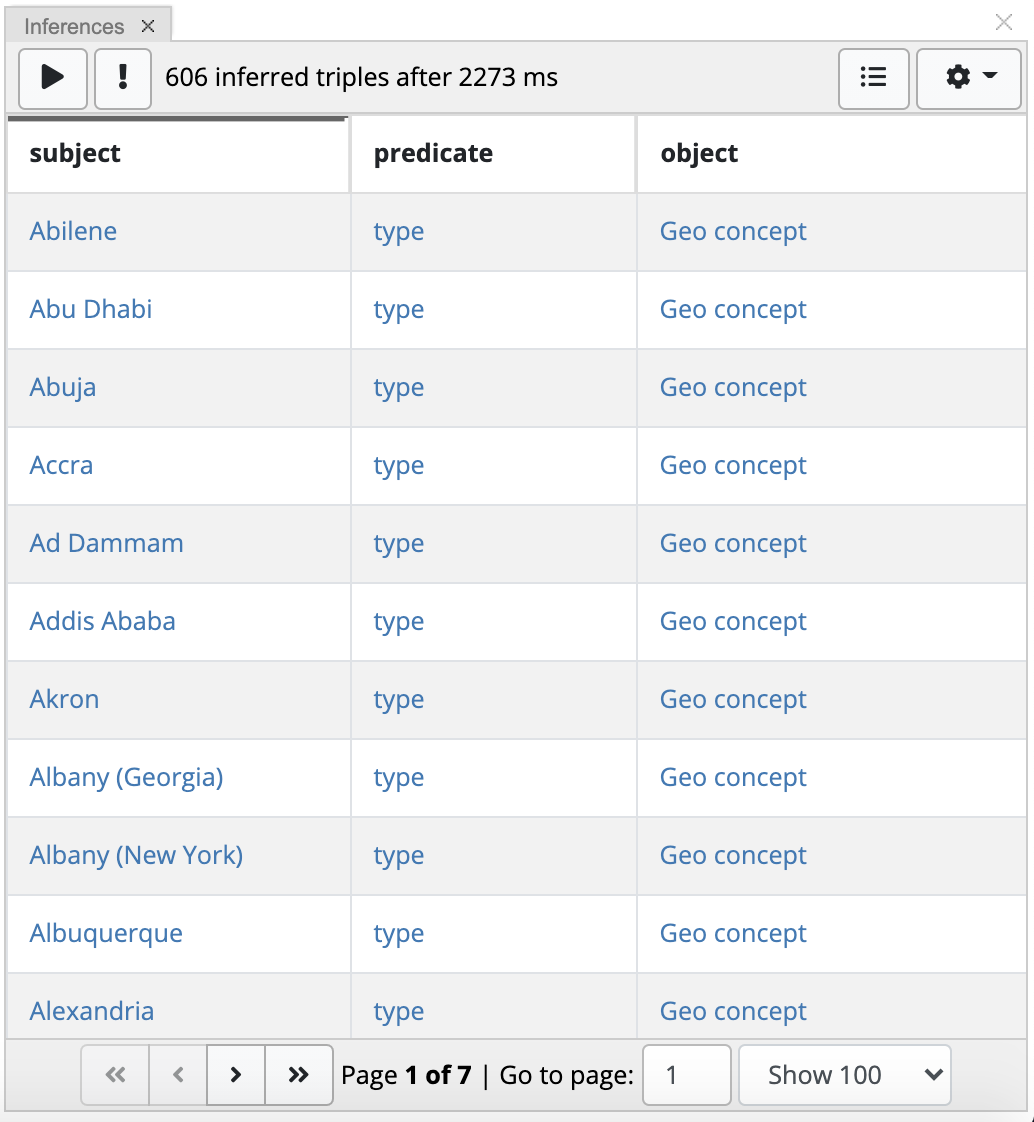This screenshot has height=1122, width=1034.
Task: Open the results list view icon
Action: [x=873, y=78]
